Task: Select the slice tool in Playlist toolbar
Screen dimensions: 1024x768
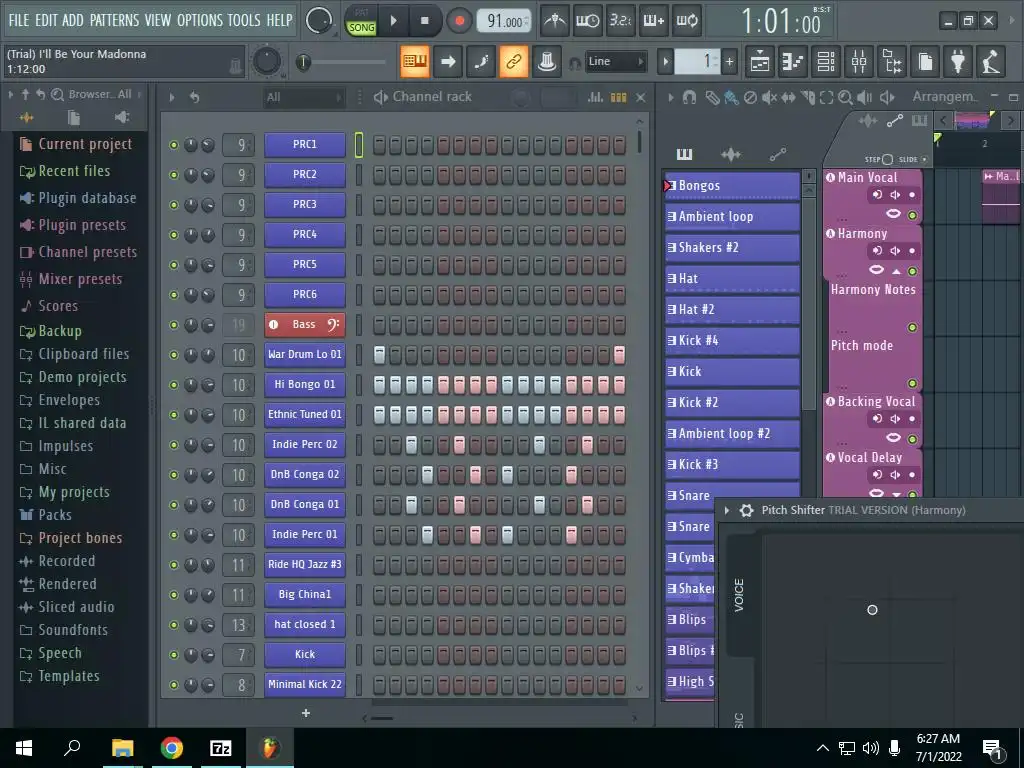Action: pos(808,97)
